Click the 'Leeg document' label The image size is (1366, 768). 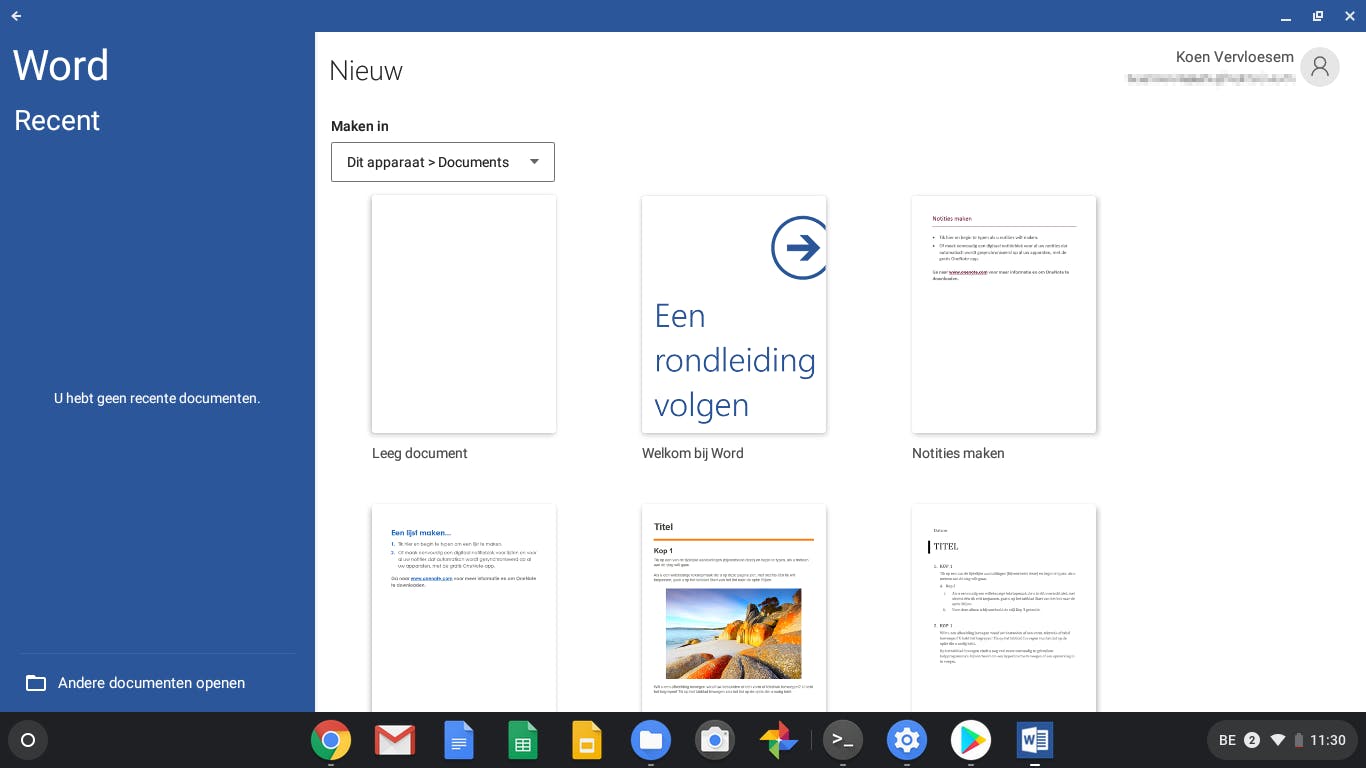(x=420, y=453)
